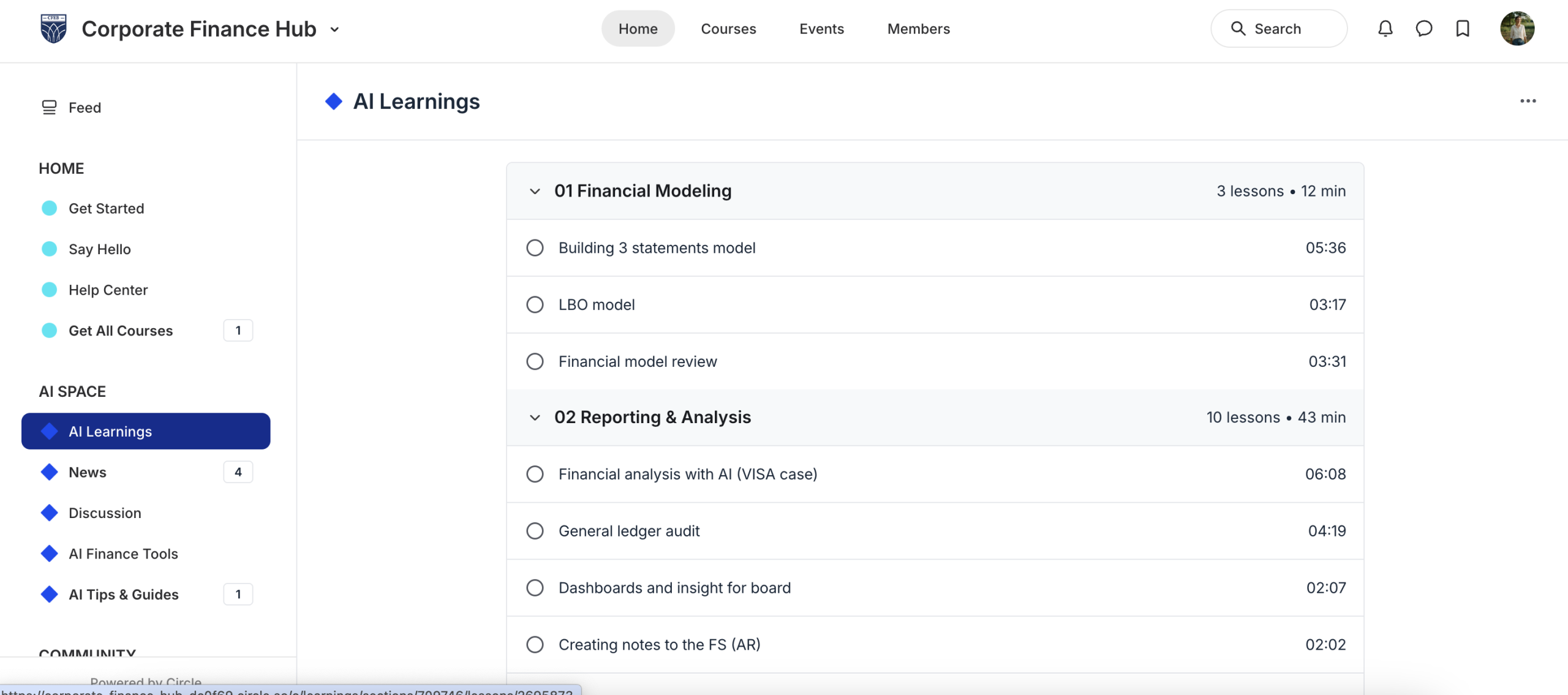Click the Feed icon in sidebar
Image resolution: width=1568 pixels, height=695 pixels.
(x=49, y=108)
